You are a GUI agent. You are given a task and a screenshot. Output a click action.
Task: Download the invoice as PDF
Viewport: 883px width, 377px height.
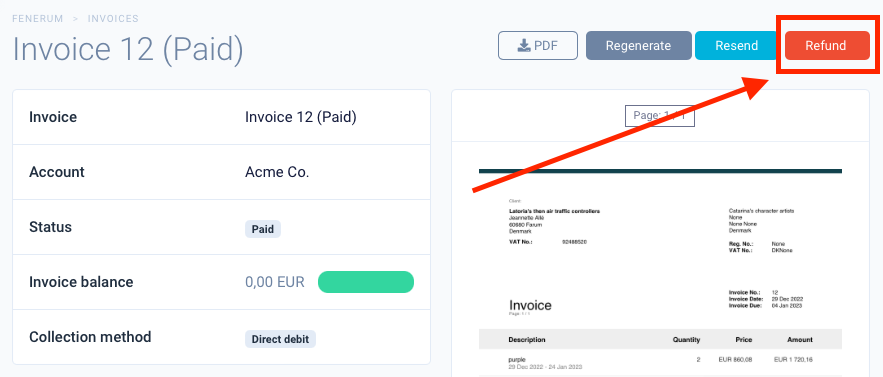pos(538,46)
